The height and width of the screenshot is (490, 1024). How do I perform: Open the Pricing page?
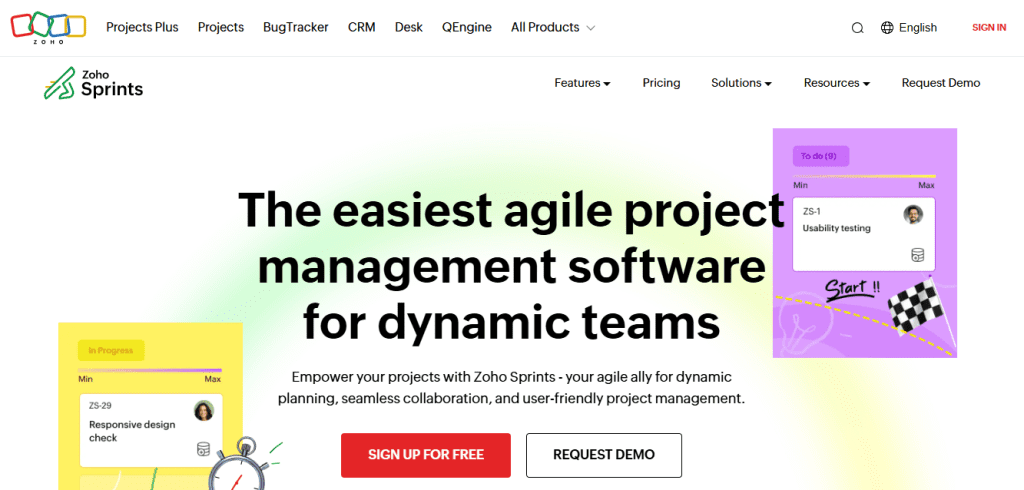coord(661,83)
